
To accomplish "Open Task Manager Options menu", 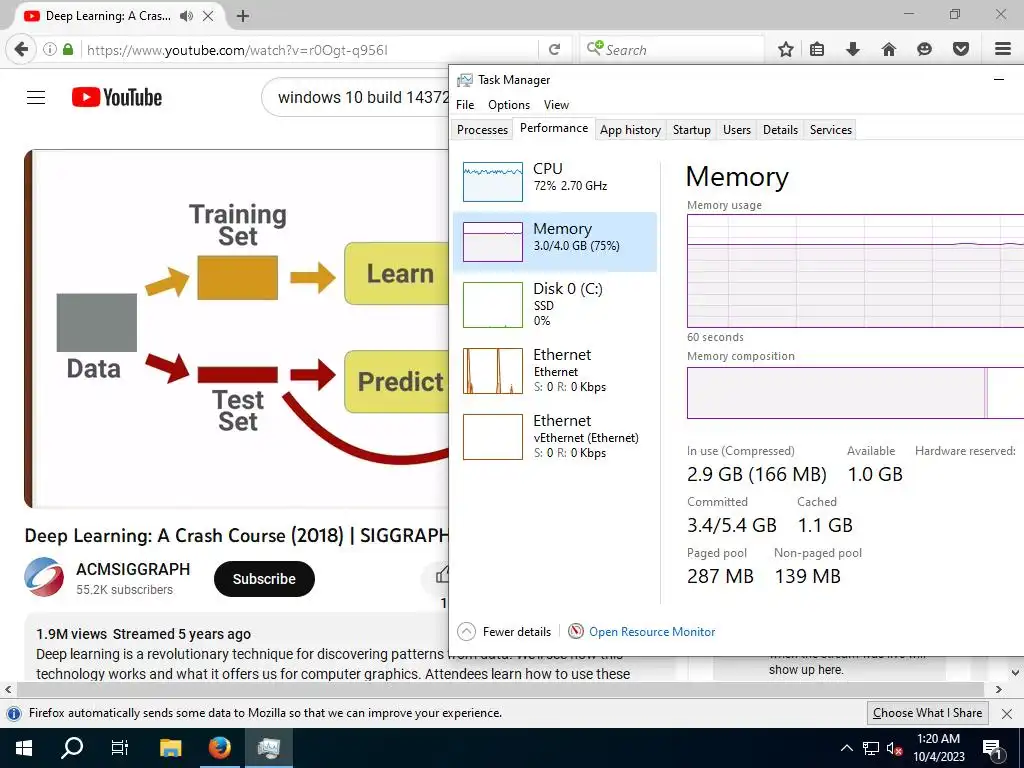I will [x=509, y=105].
